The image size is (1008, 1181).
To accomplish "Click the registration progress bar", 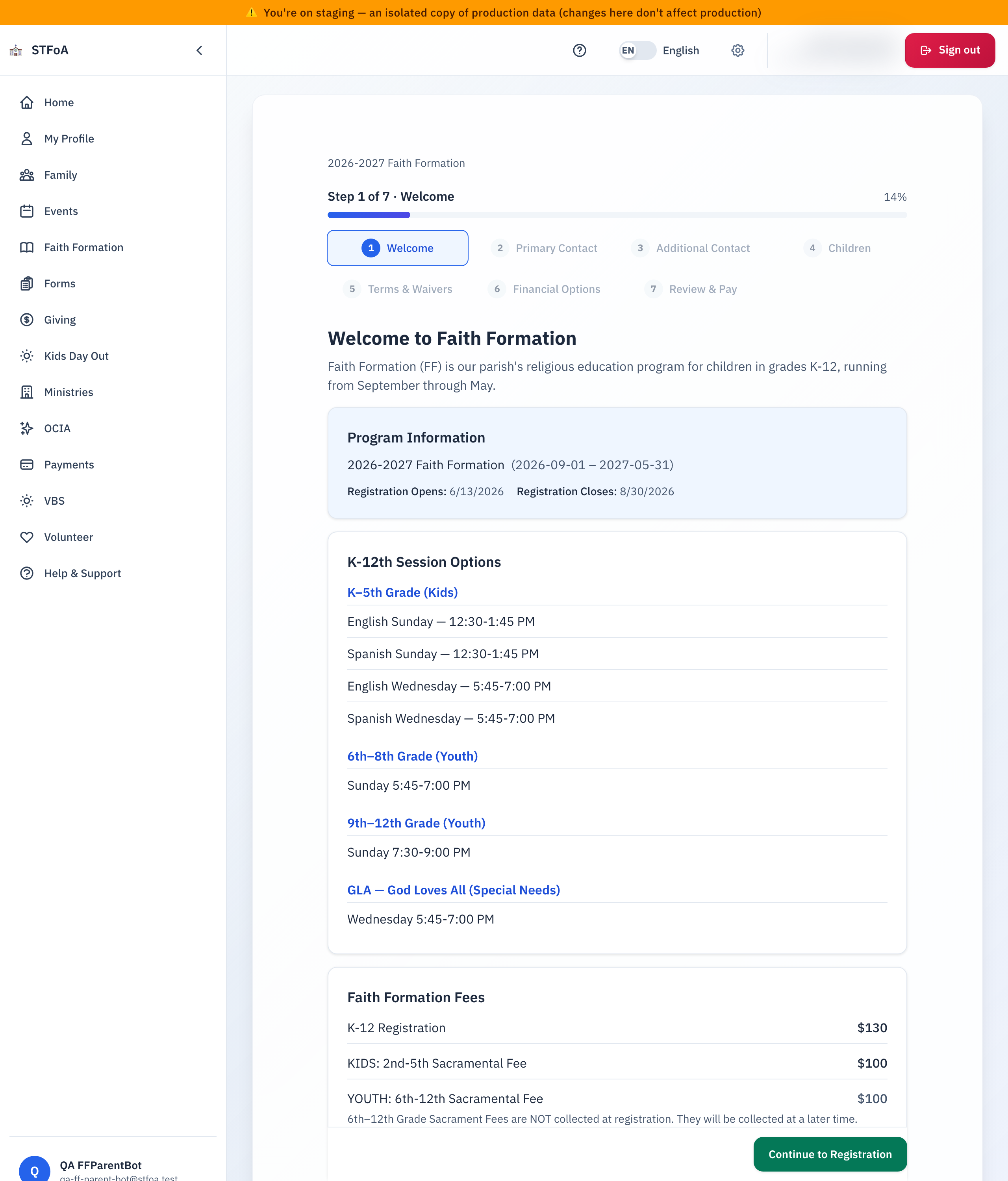I will pos(617,215).
